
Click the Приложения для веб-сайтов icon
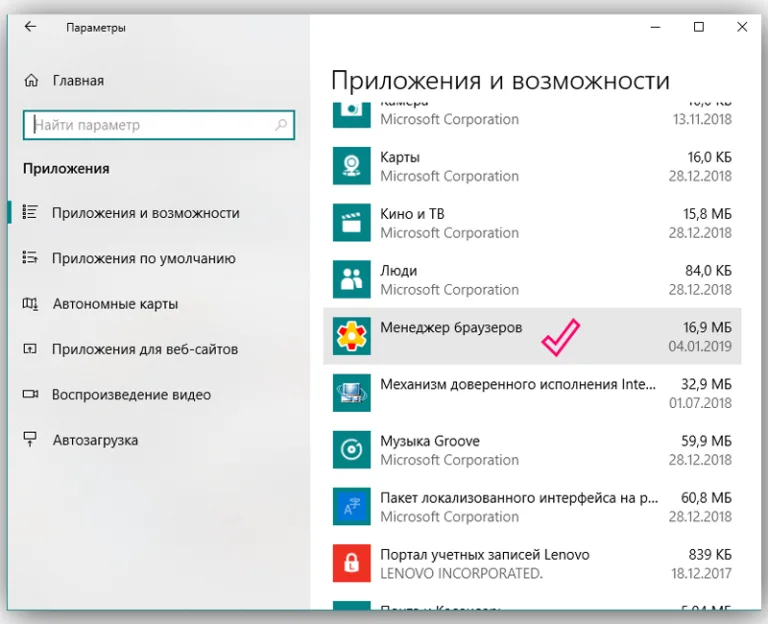(x=30, y=349)
